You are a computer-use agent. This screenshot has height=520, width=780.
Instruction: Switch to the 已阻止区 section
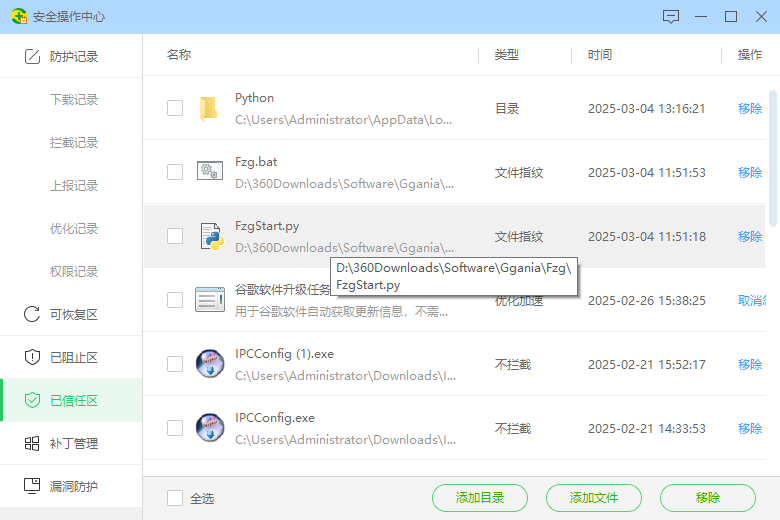(71, 357)
